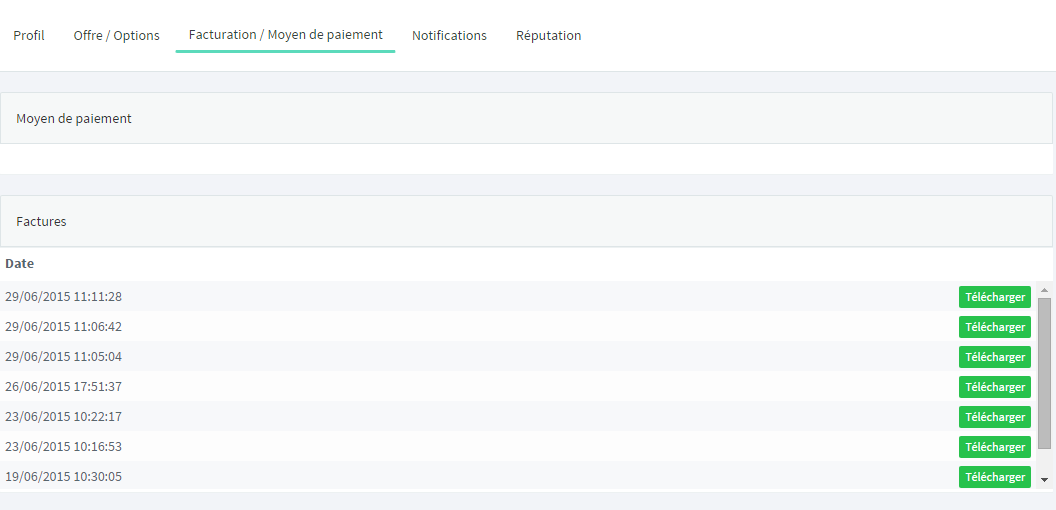Switch to Offre / Options tab
The image size is (1056, 510).
click(x=117, y=35)
